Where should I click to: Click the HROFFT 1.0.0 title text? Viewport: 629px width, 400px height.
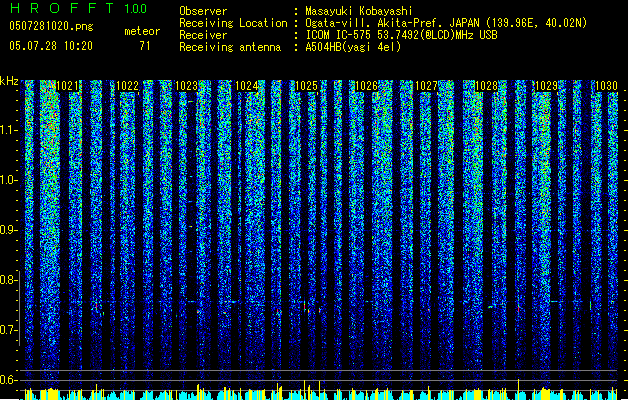pos(79,8)
